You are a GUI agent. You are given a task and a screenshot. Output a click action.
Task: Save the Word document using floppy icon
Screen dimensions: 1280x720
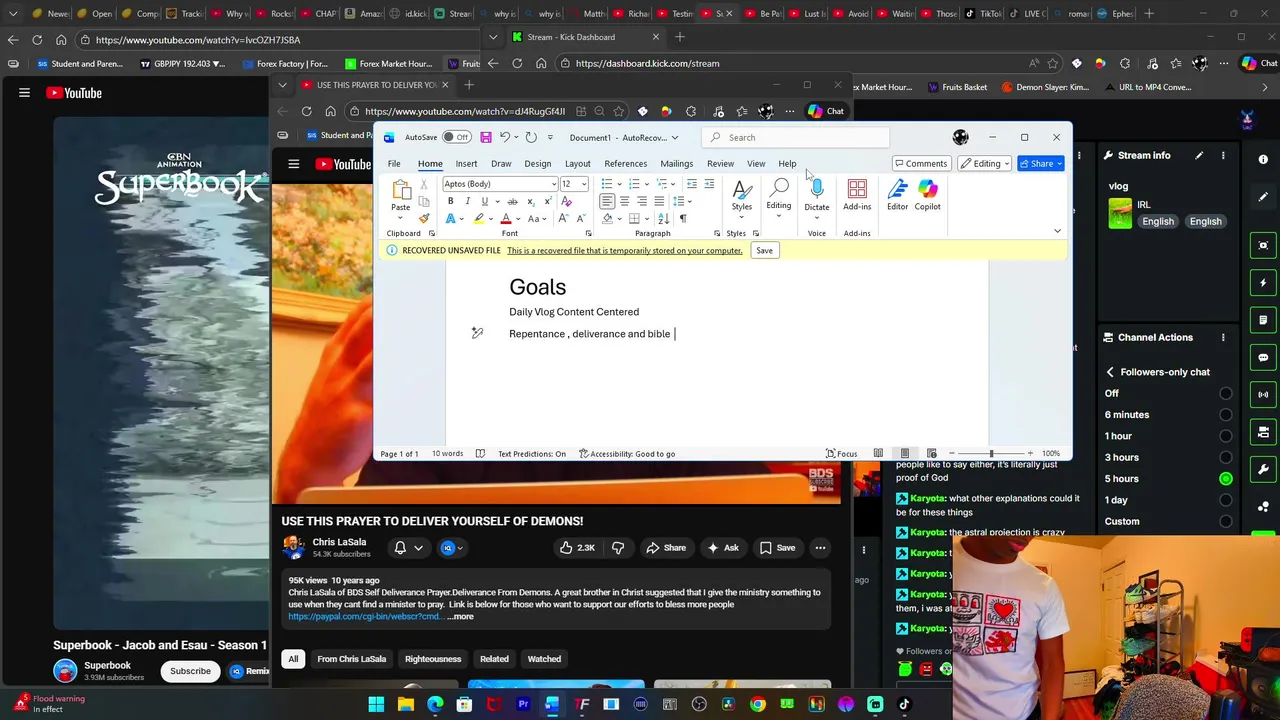click(x=486, y=137)
